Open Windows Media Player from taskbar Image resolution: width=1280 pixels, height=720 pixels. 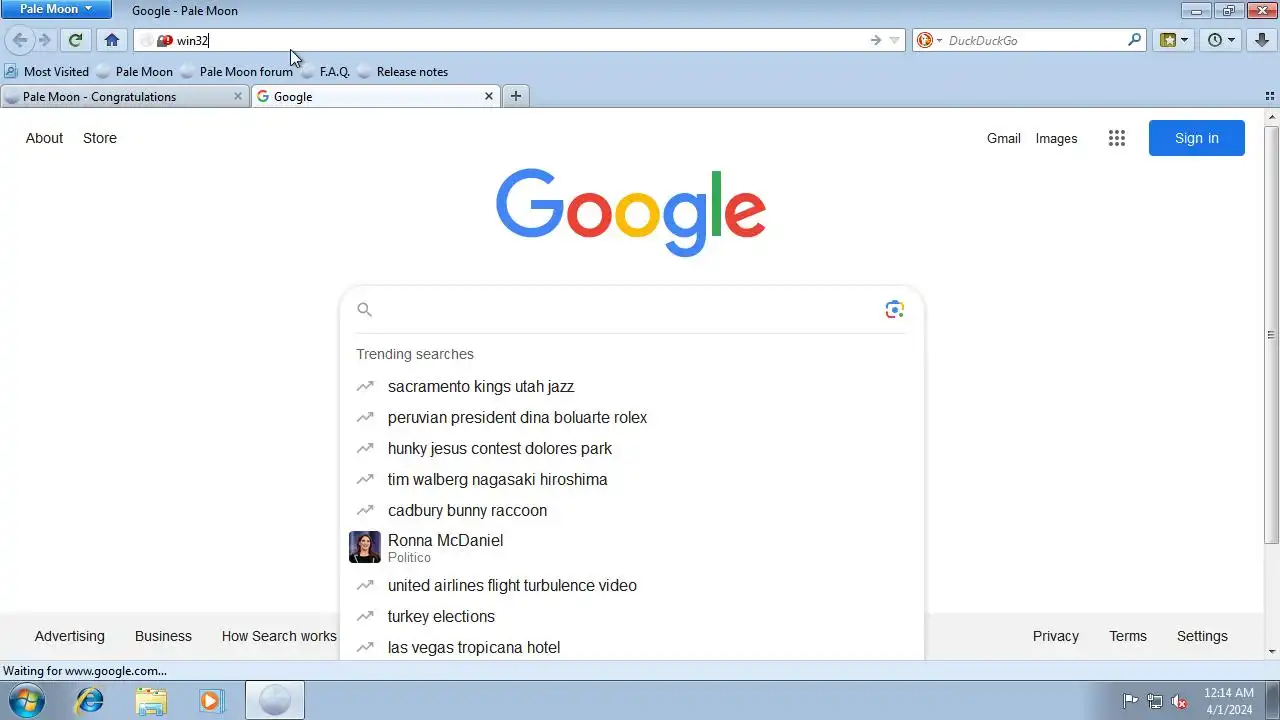tap(211, 701)
